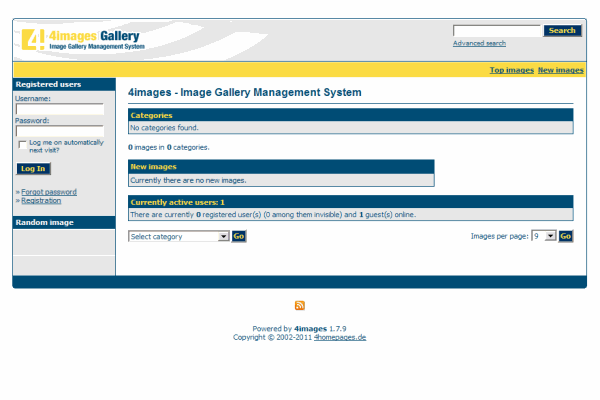This screenshot has height=400, width=600.
Task: Click the Log In button
Action: coord(32,169)
